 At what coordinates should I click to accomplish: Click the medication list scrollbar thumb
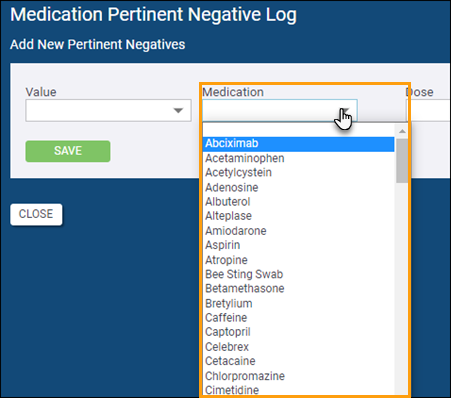(x=402, y=161)
